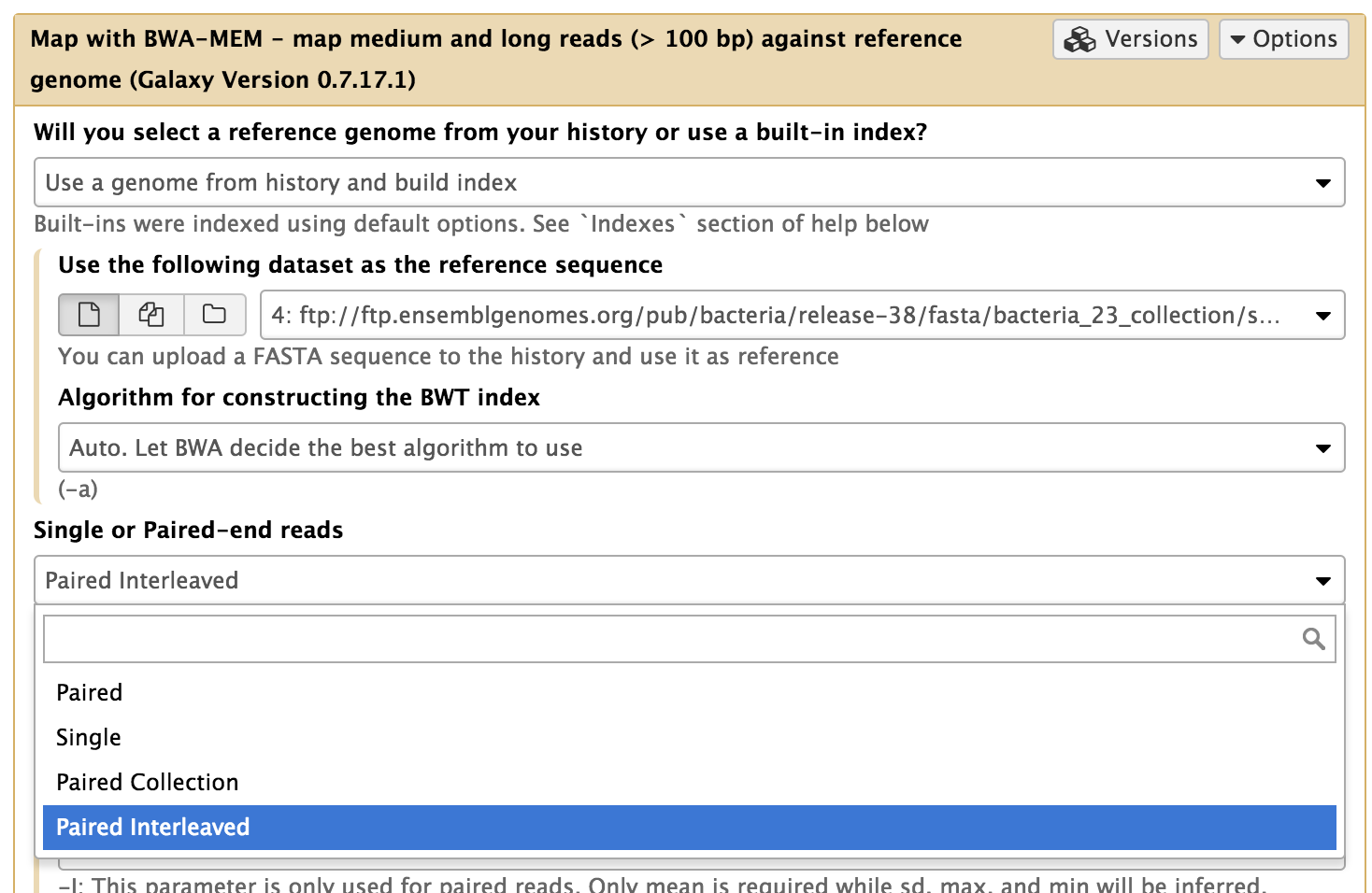Choose the dataset collection folder icon
This screenshot has height=893, width=1372.
tap(214, 315)
